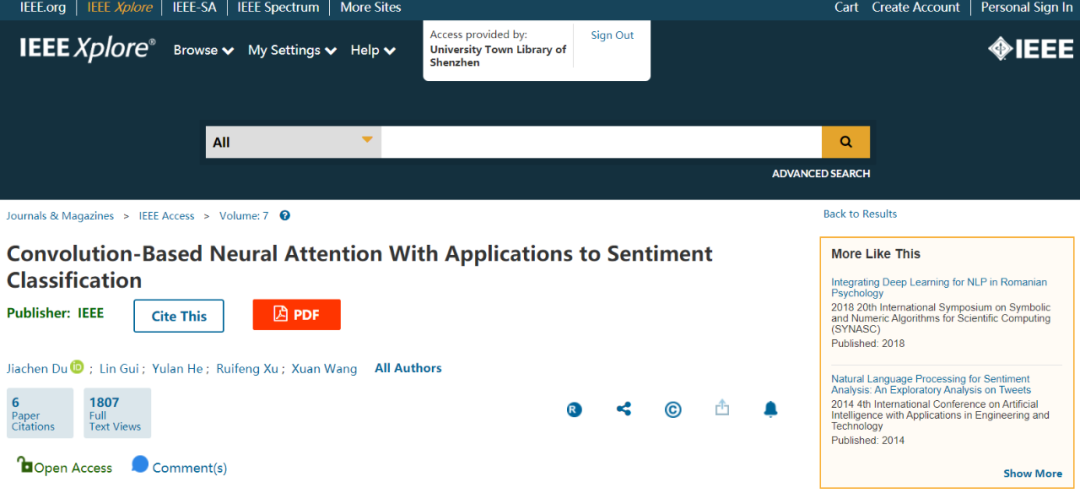Open IEEE Xplore top nav link

click(120, 8)
